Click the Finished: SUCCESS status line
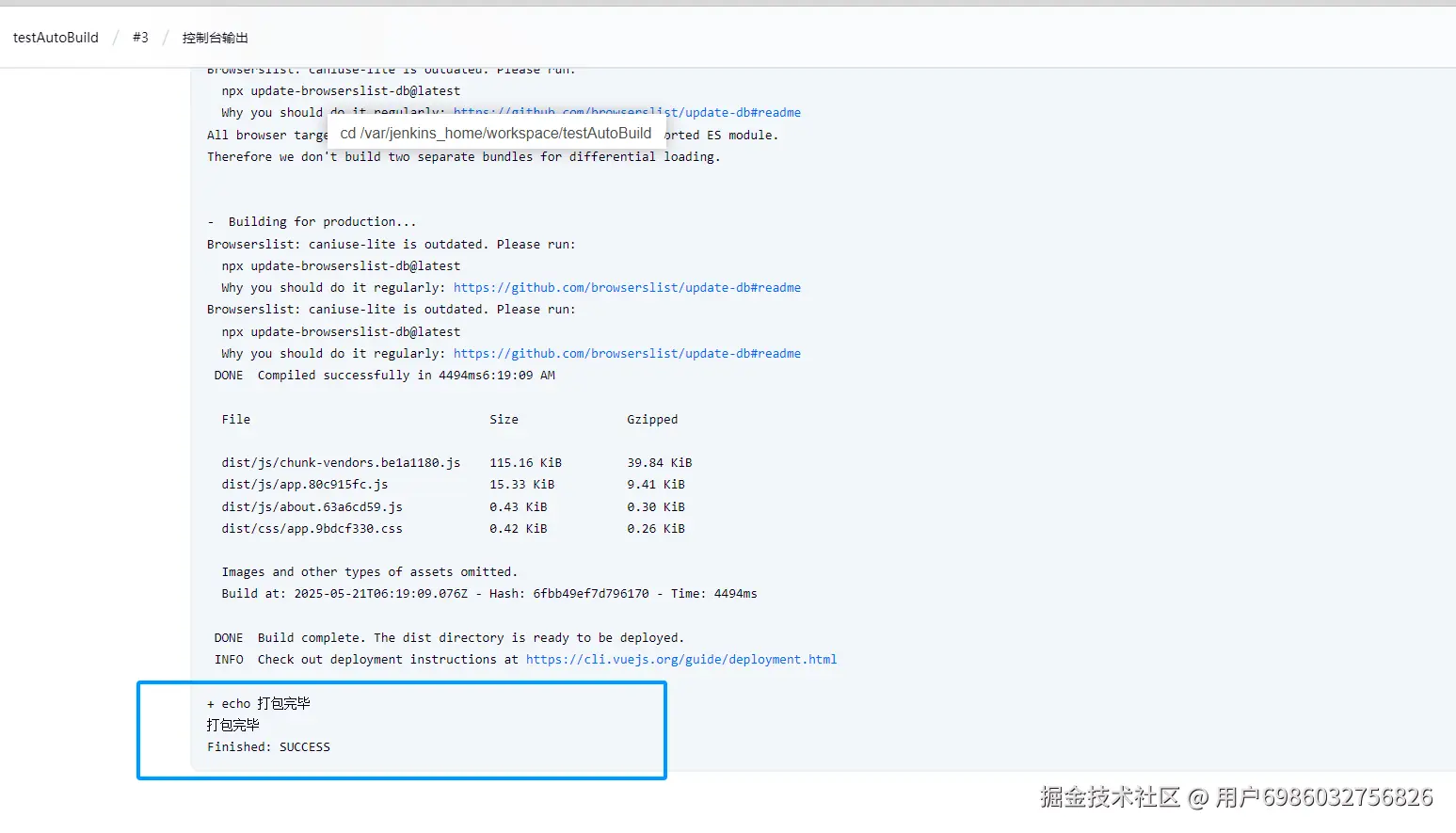The width and height of the screenshot is (1456, 833). pos(268,747)
